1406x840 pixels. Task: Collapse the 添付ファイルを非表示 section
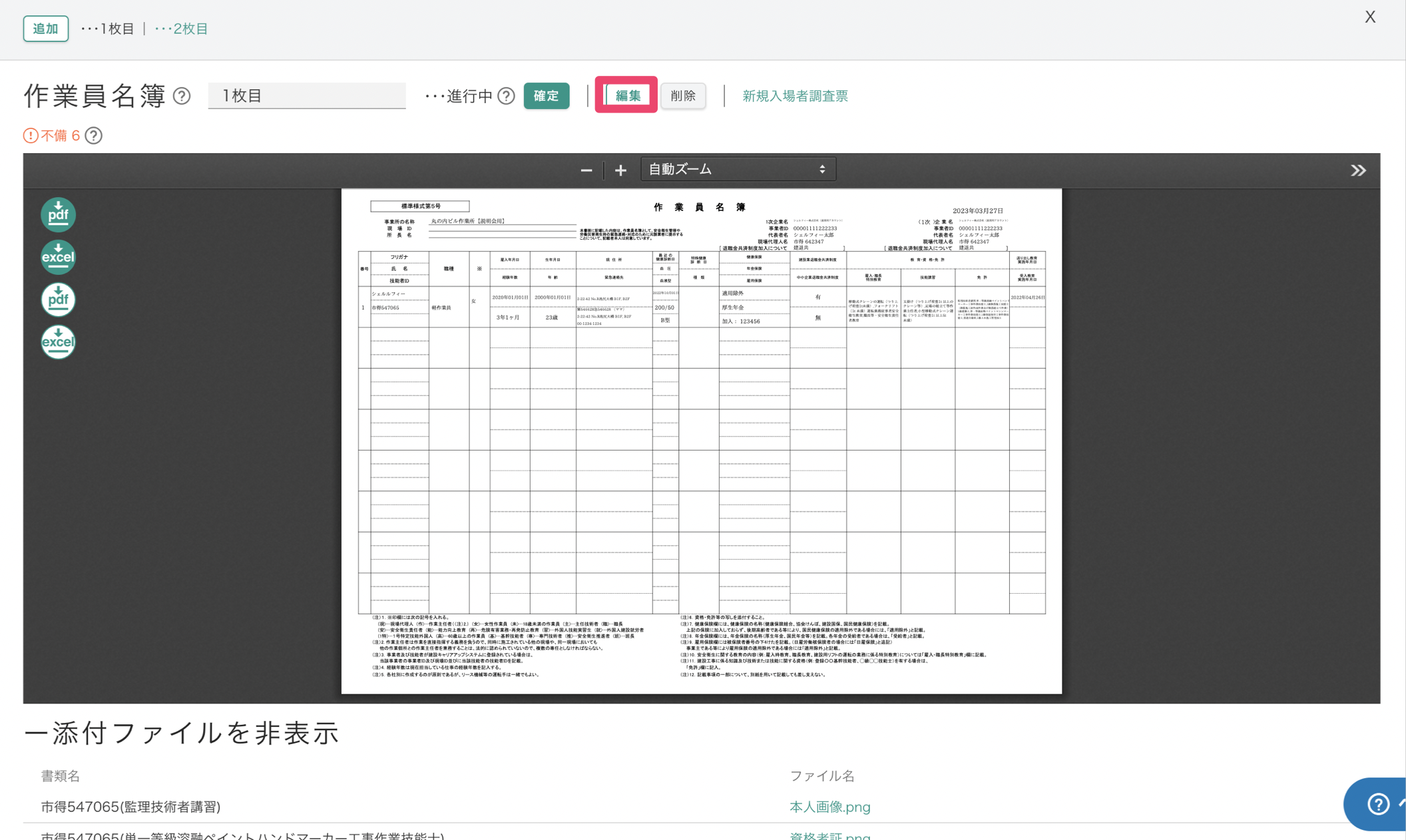click(x=181, y=732)
